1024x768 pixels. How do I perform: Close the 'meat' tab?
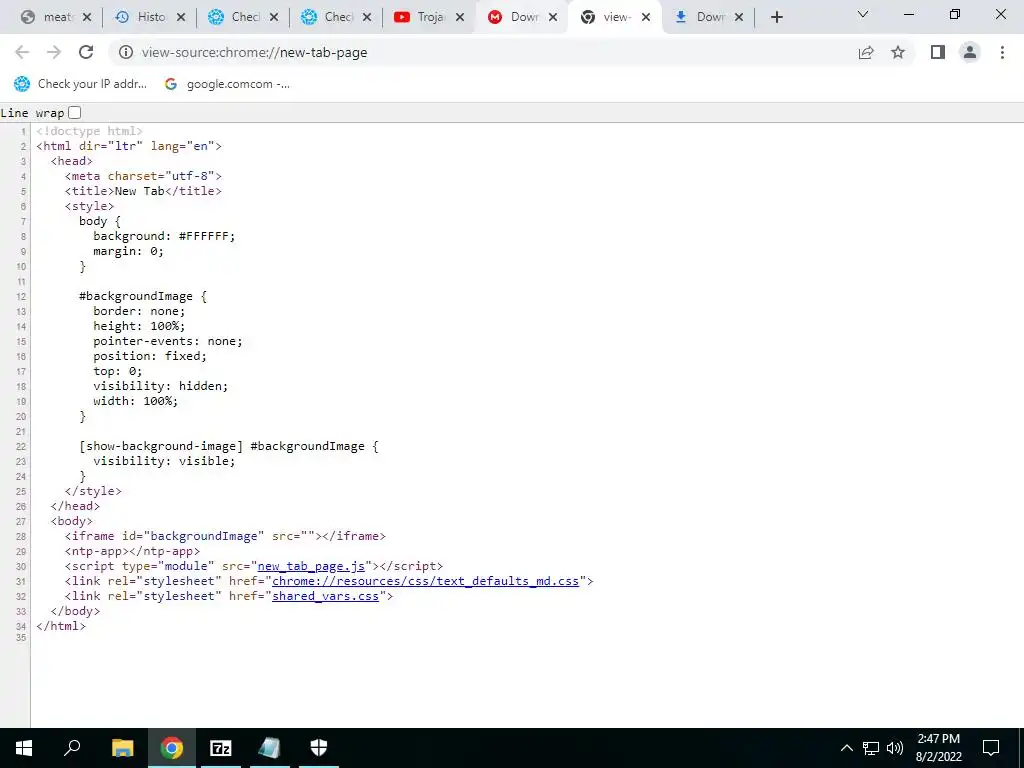coord(88,18)
